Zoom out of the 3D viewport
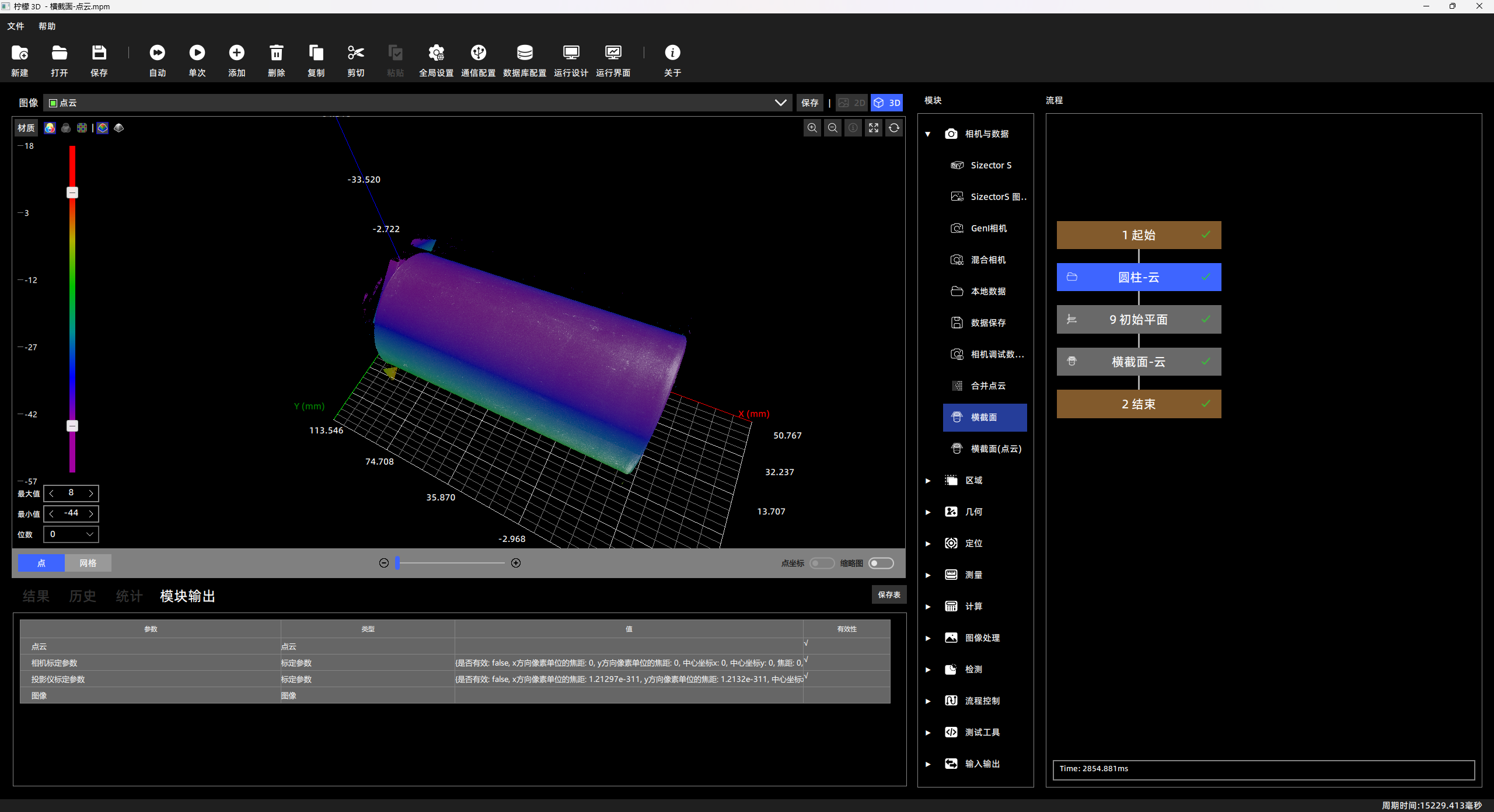The width and height of the screenshot is (1494, 812). (x=833, y=128)
